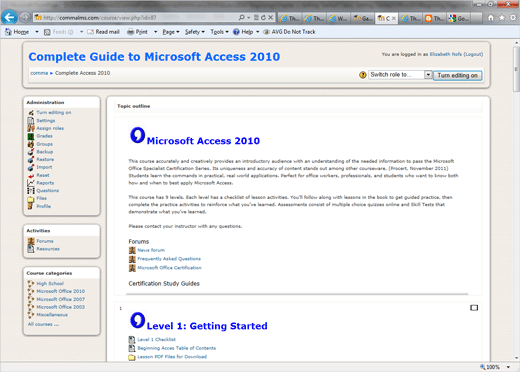Expand the address bar search dropdown arrow
This screenshot has height=372, width=520.
pyautogui.click(x=249, y=18)
